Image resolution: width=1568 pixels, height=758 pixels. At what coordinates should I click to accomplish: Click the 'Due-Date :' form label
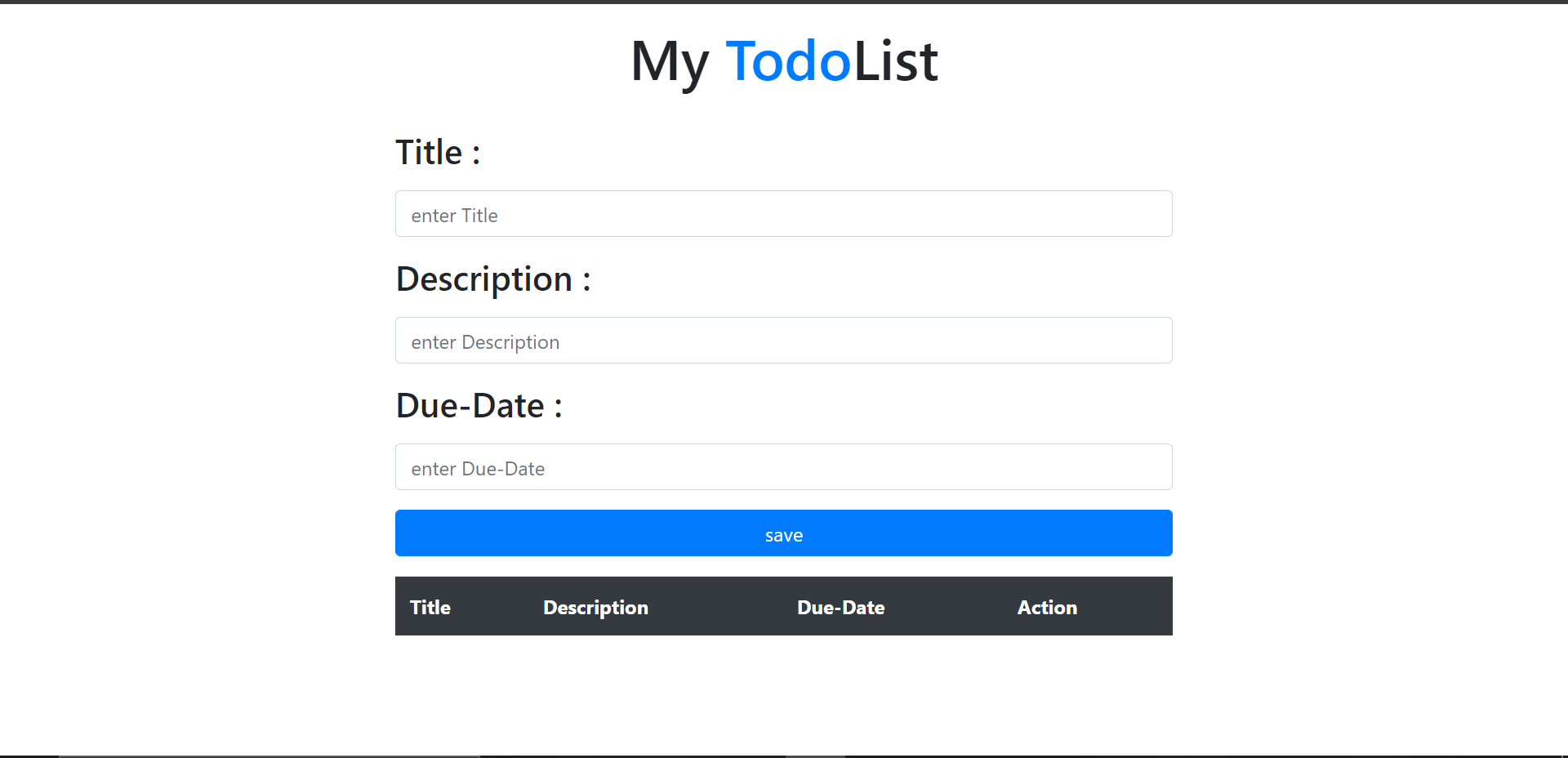tap(479, 406)
